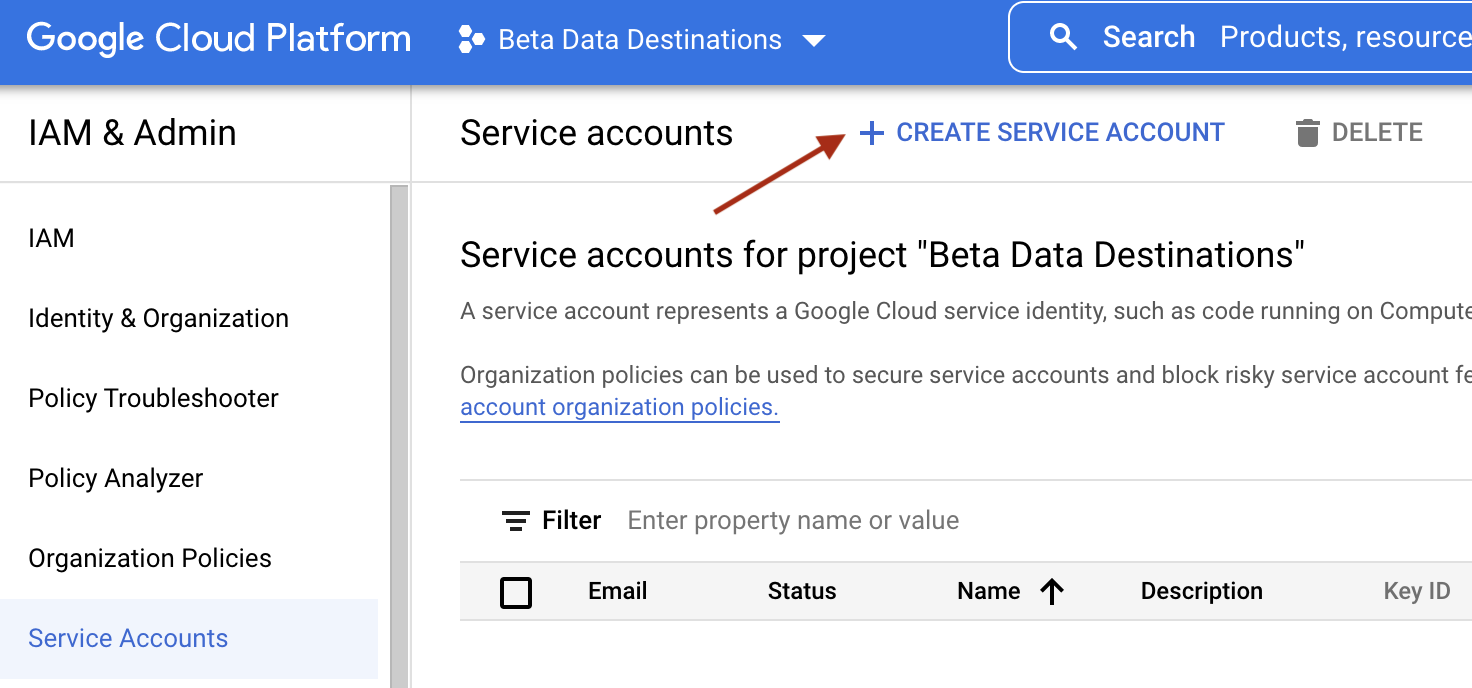Click the Name sort ascending arrow
1472x688 pixels.
1051,592
